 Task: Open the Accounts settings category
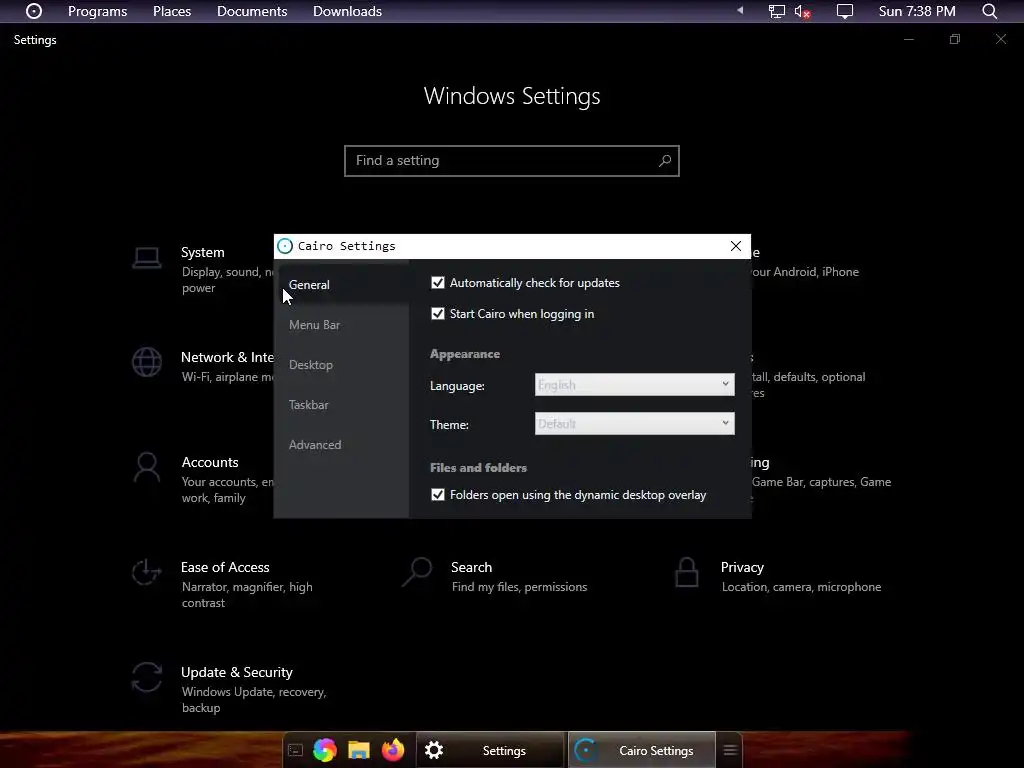tap(202, 479)
